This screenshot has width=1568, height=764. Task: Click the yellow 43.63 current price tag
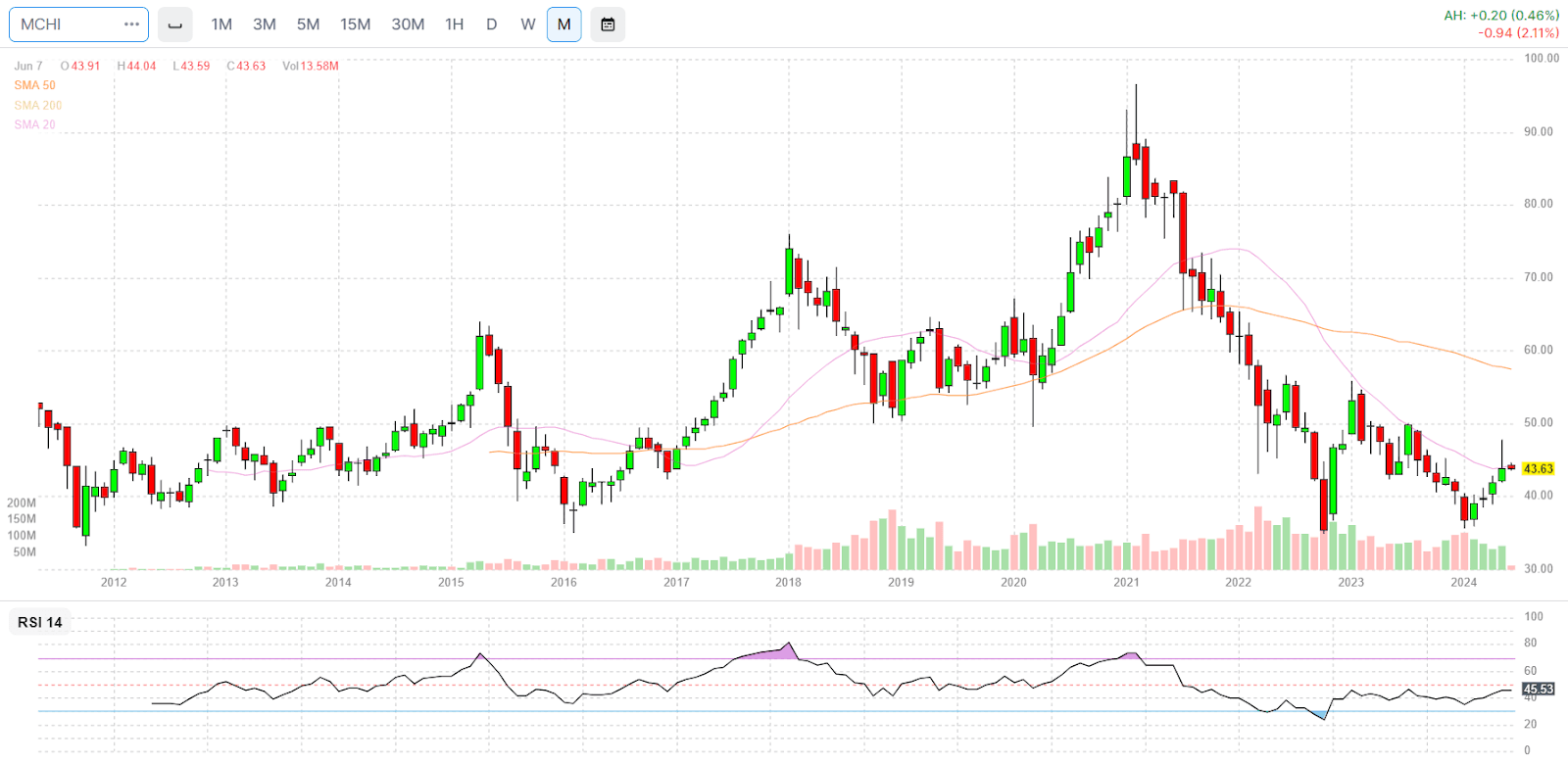tap(1539, 469)
